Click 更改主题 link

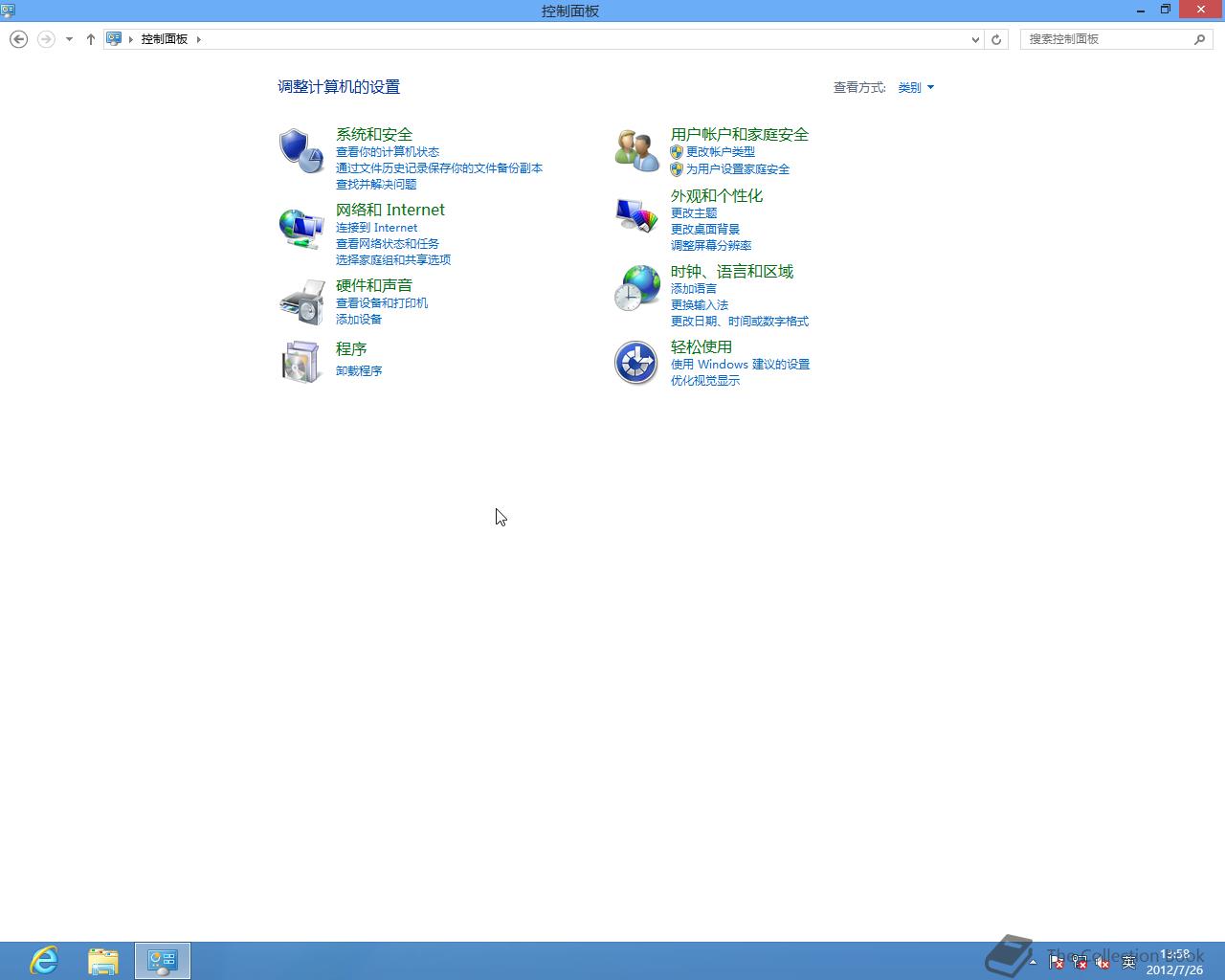coord(694,212)
